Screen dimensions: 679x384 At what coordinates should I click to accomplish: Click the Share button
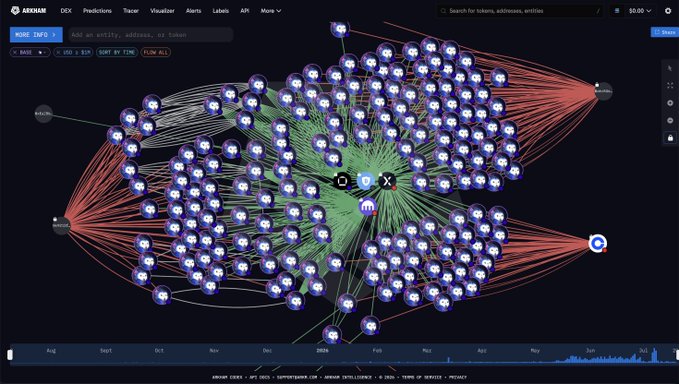tap(665, 32)
